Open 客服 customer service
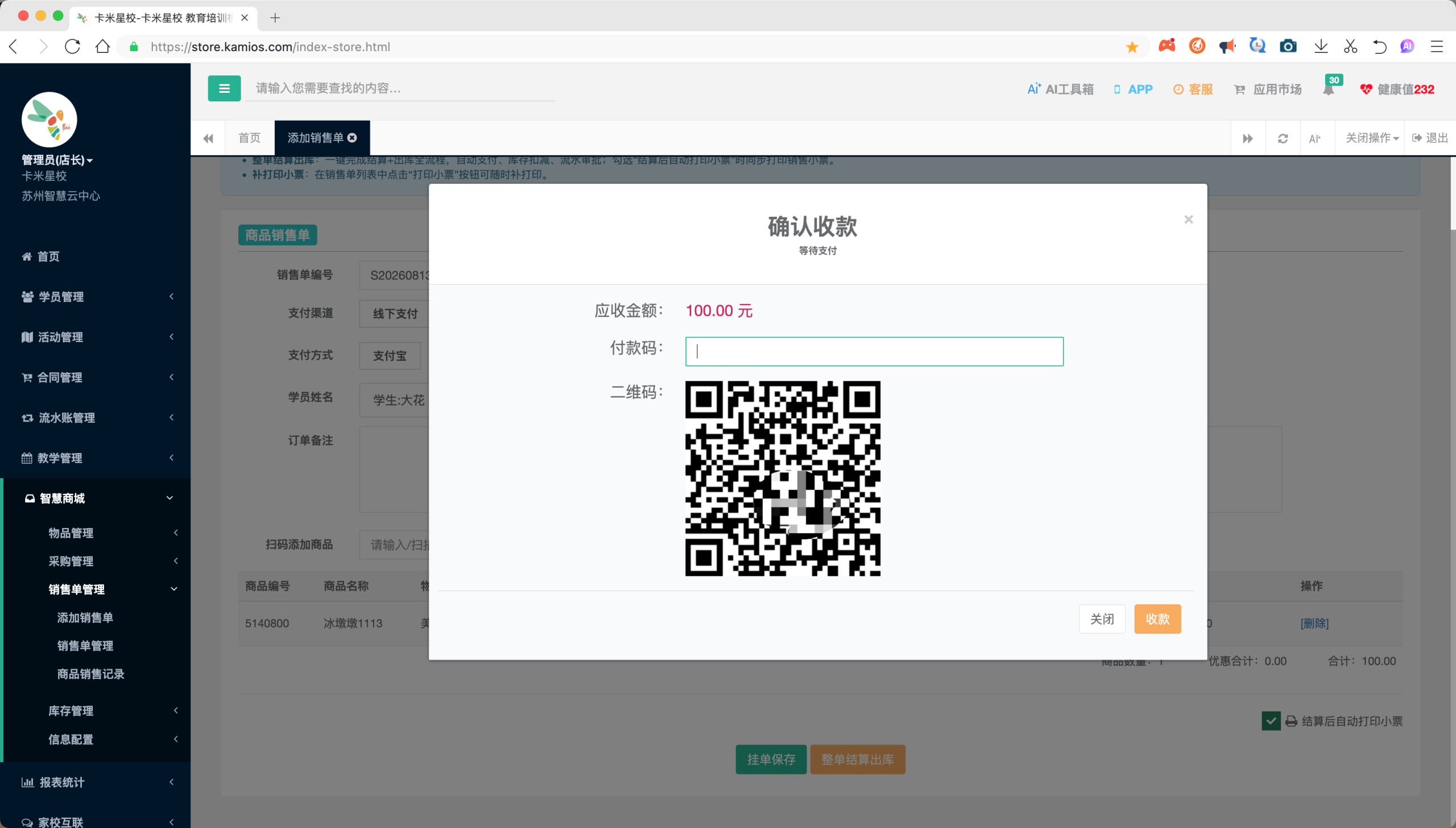 point(1193,89)
